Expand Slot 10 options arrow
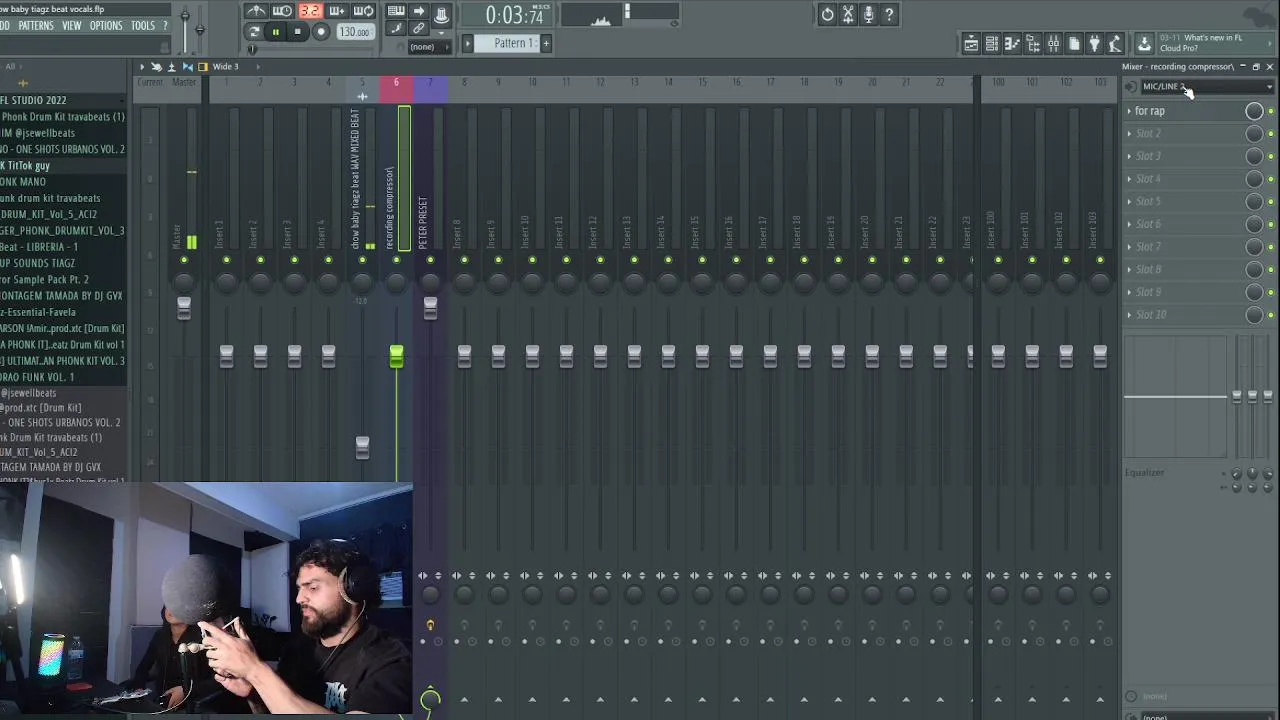The width and height of the screenshot is (1280, 720). (1129, 315)
